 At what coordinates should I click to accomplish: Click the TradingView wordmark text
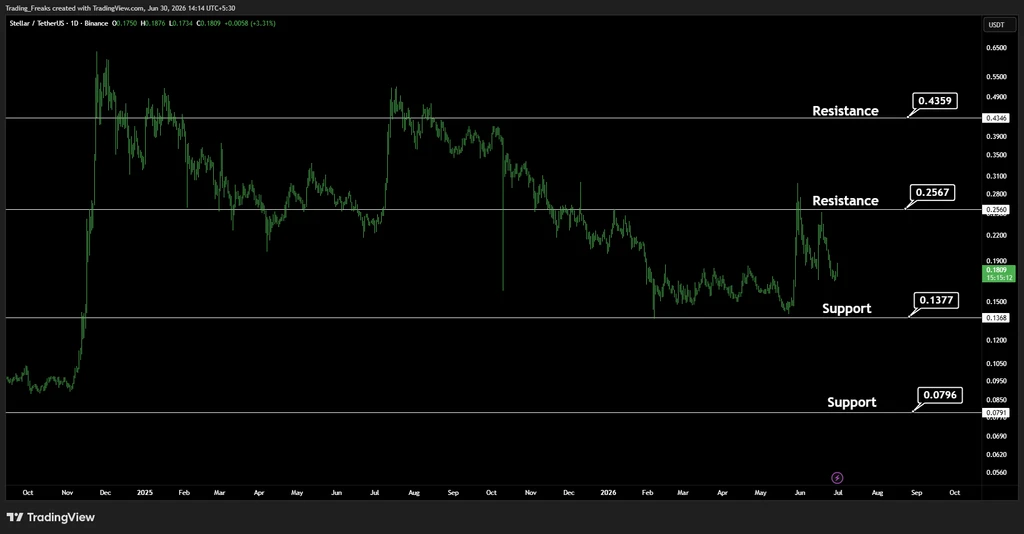pyautogui.click(x=61, y=518)
